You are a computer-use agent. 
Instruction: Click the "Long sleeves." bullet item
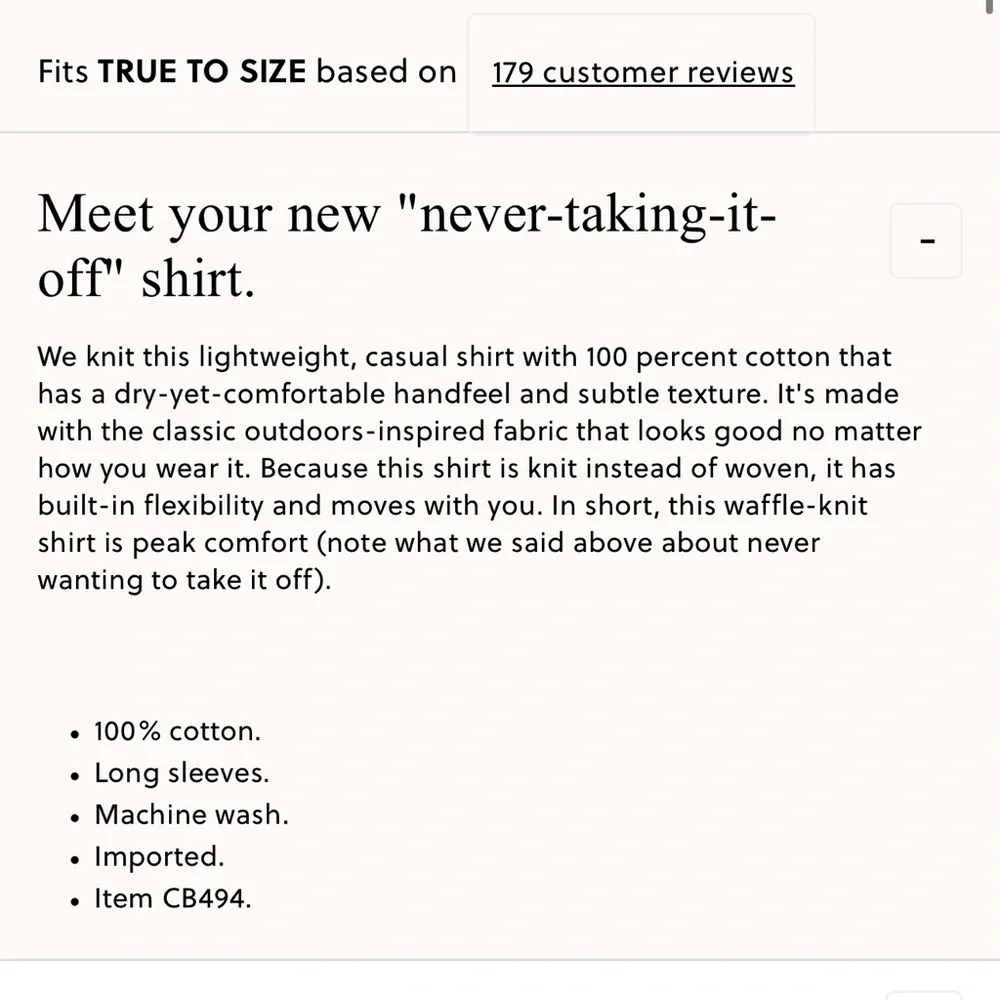182,773
